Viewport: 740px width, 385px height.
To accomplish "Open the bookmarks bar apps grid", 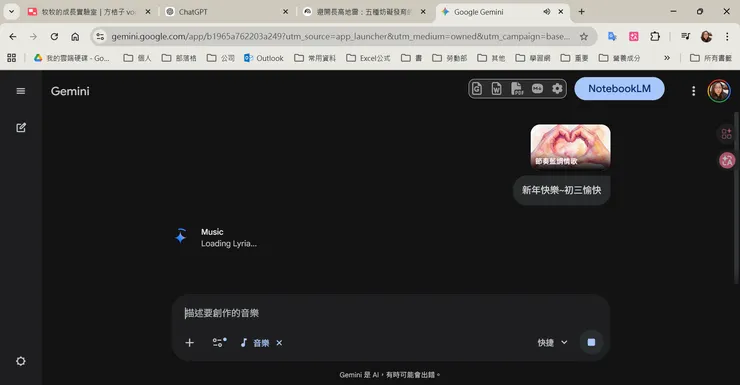I will pyautogui.click(x=12, y=58).
